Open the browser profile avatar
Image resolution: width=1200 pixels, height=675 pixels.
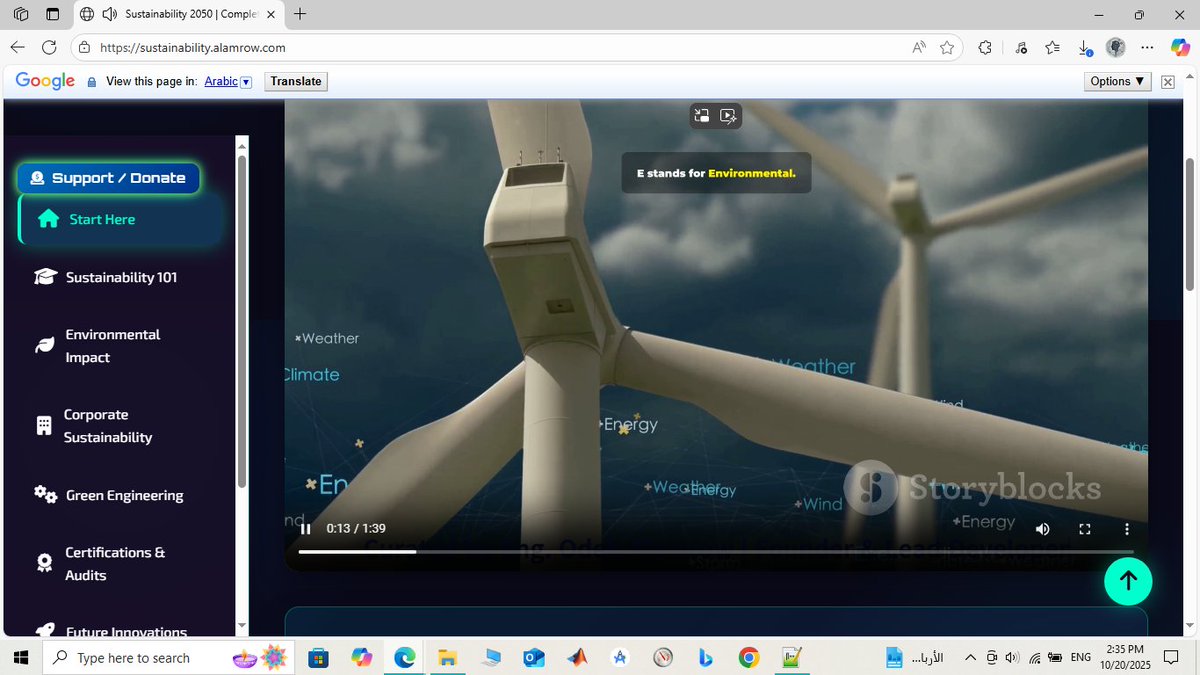tap(1116, 47)
